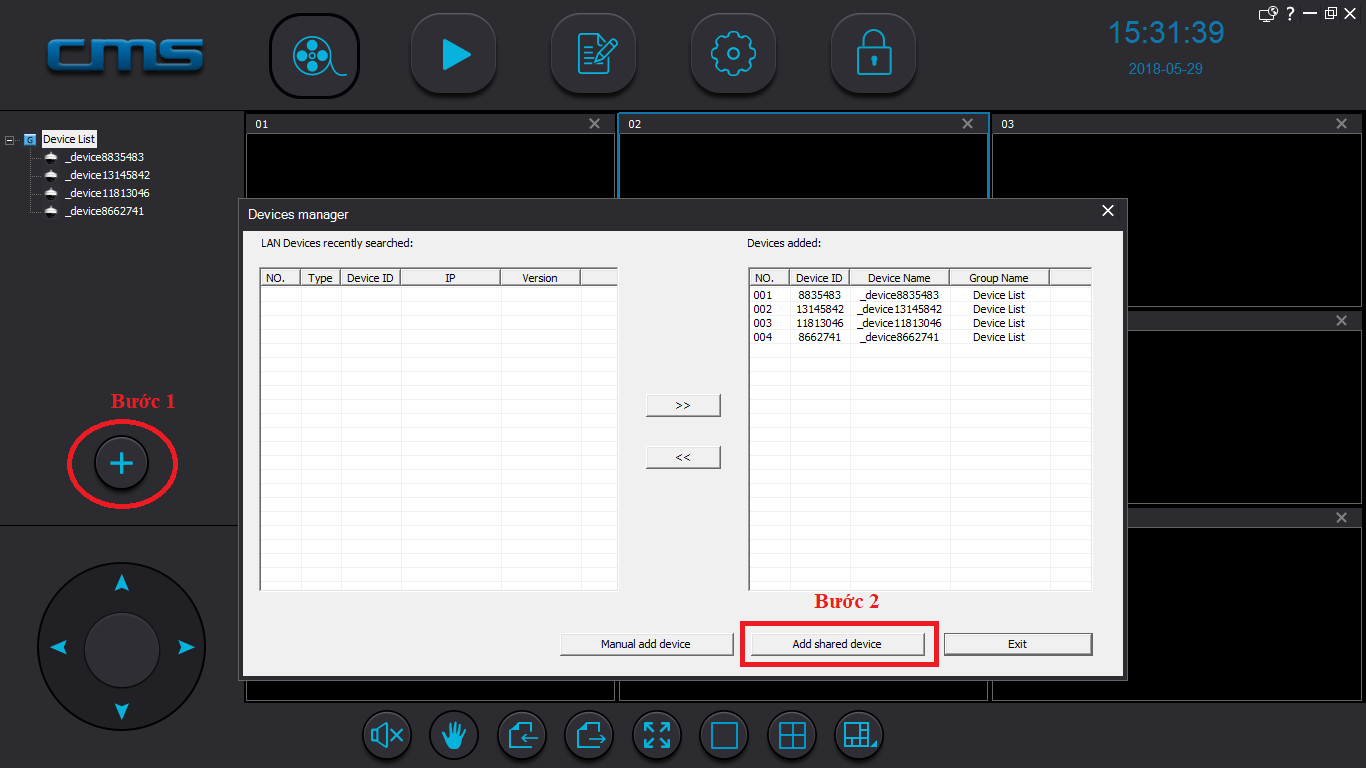
Task: Open the playback play icon tab
Action: point(455,54)
